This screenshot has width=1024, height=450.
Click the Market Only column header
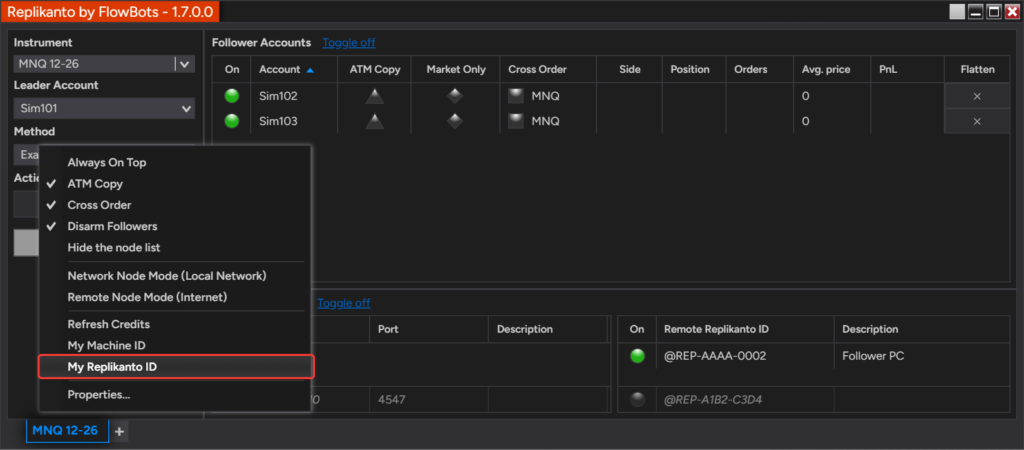[456, 69]
